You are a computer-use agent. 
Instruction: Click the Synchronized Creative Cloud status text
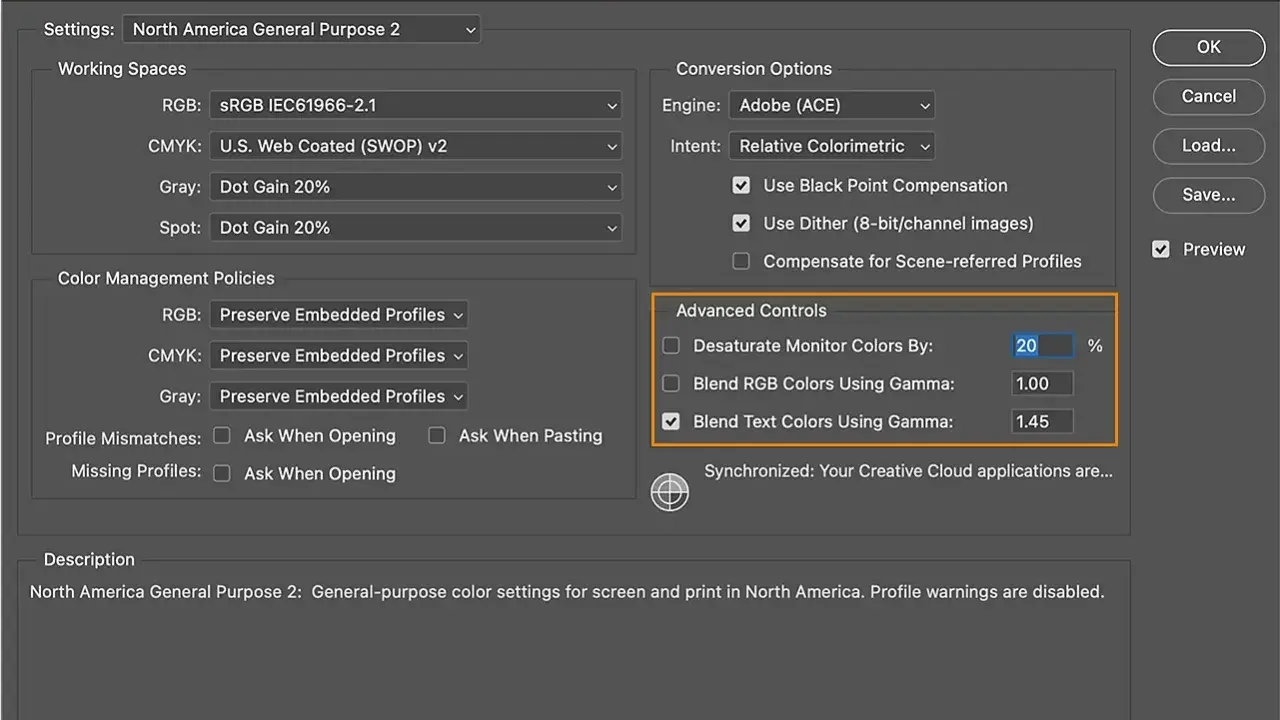coord(908,470)
